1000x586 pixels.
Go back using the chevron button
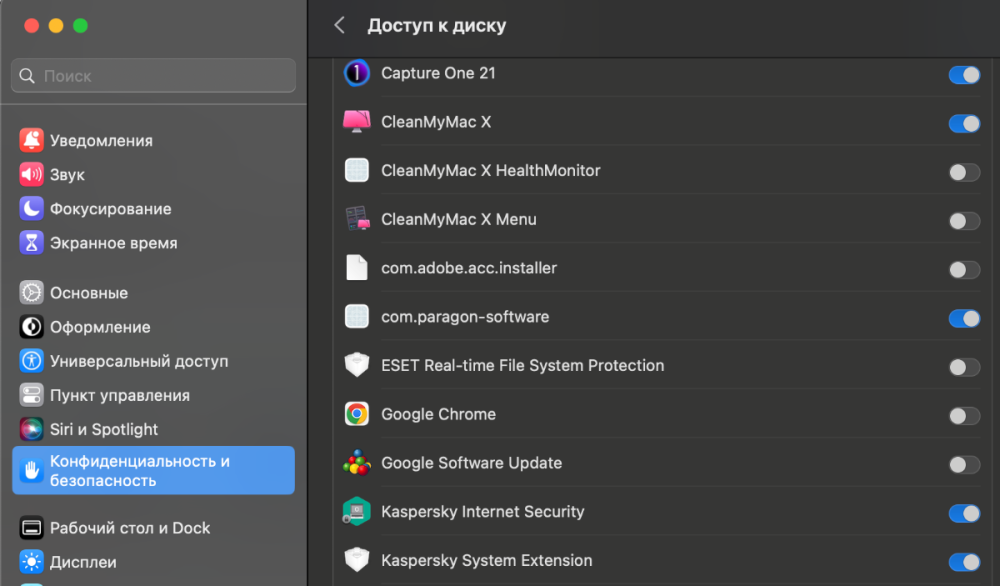[340, 26]
